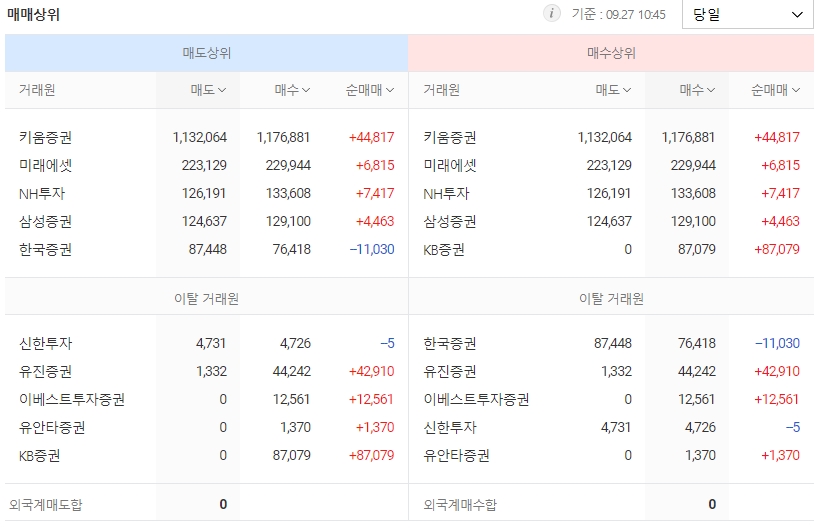Click 미래에셋 in the 매수상위 list
Viewport: 818px width, 528px height.
click(450, 165)
